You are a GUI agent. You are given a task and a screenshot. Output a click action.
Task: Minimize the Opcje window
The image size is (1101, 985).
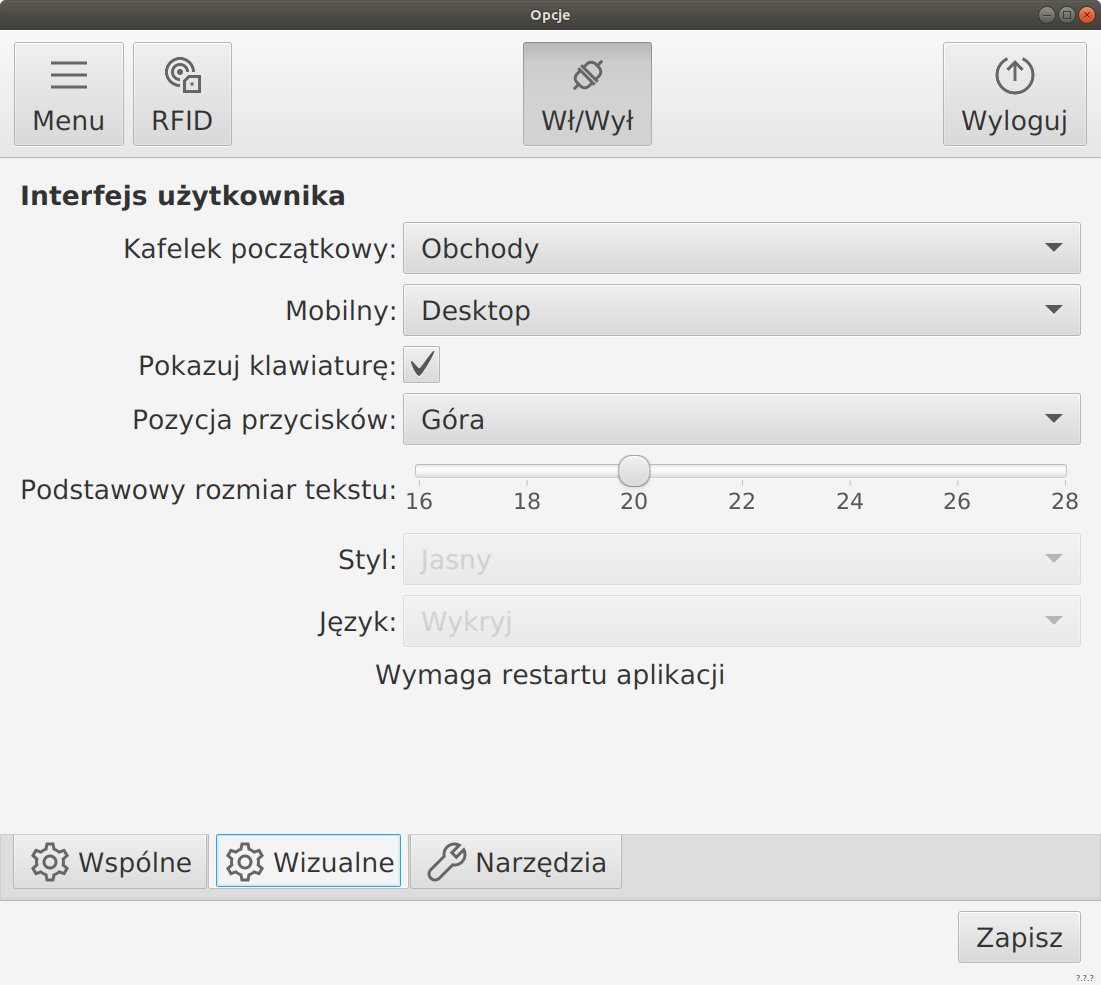point(1046,14)
